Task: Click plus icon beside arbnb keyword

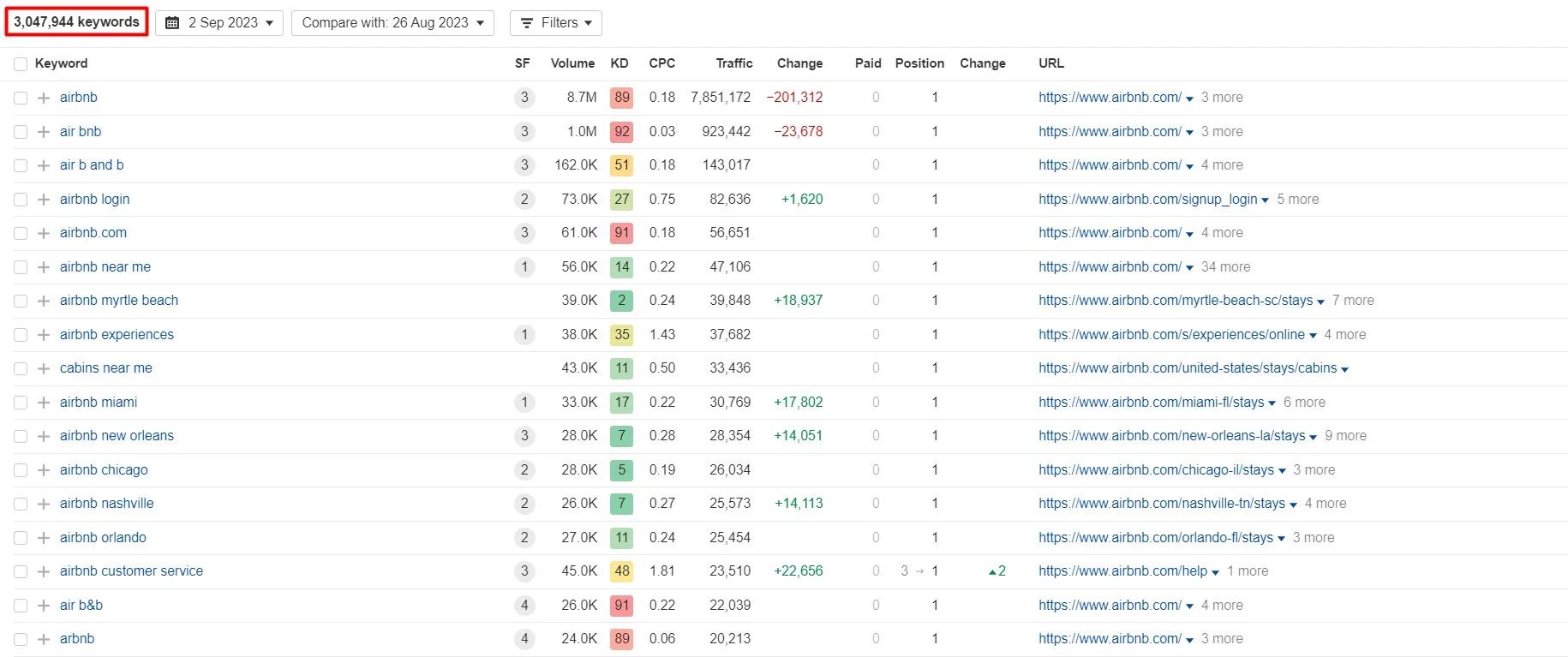Action: 44,639
